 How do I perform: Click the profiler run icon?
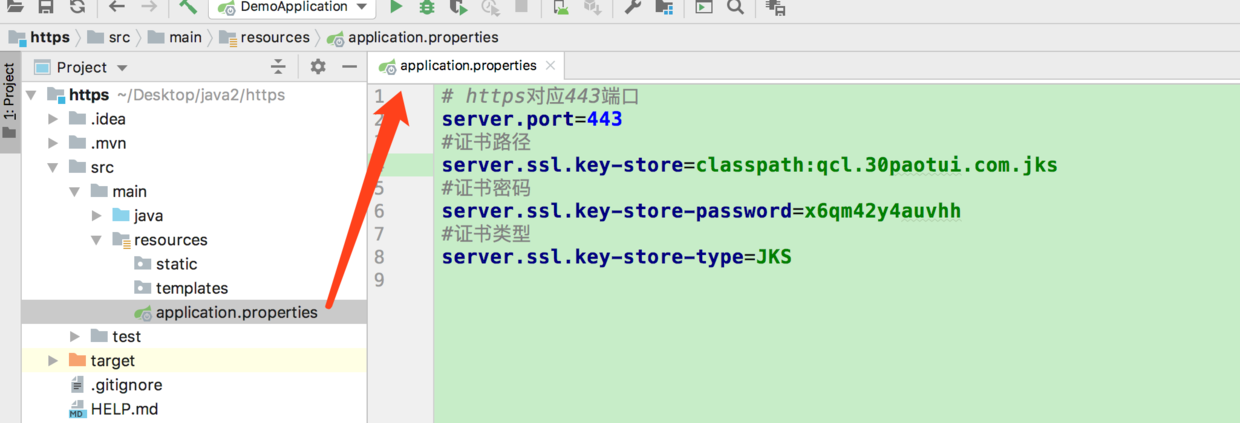(490, 7)
